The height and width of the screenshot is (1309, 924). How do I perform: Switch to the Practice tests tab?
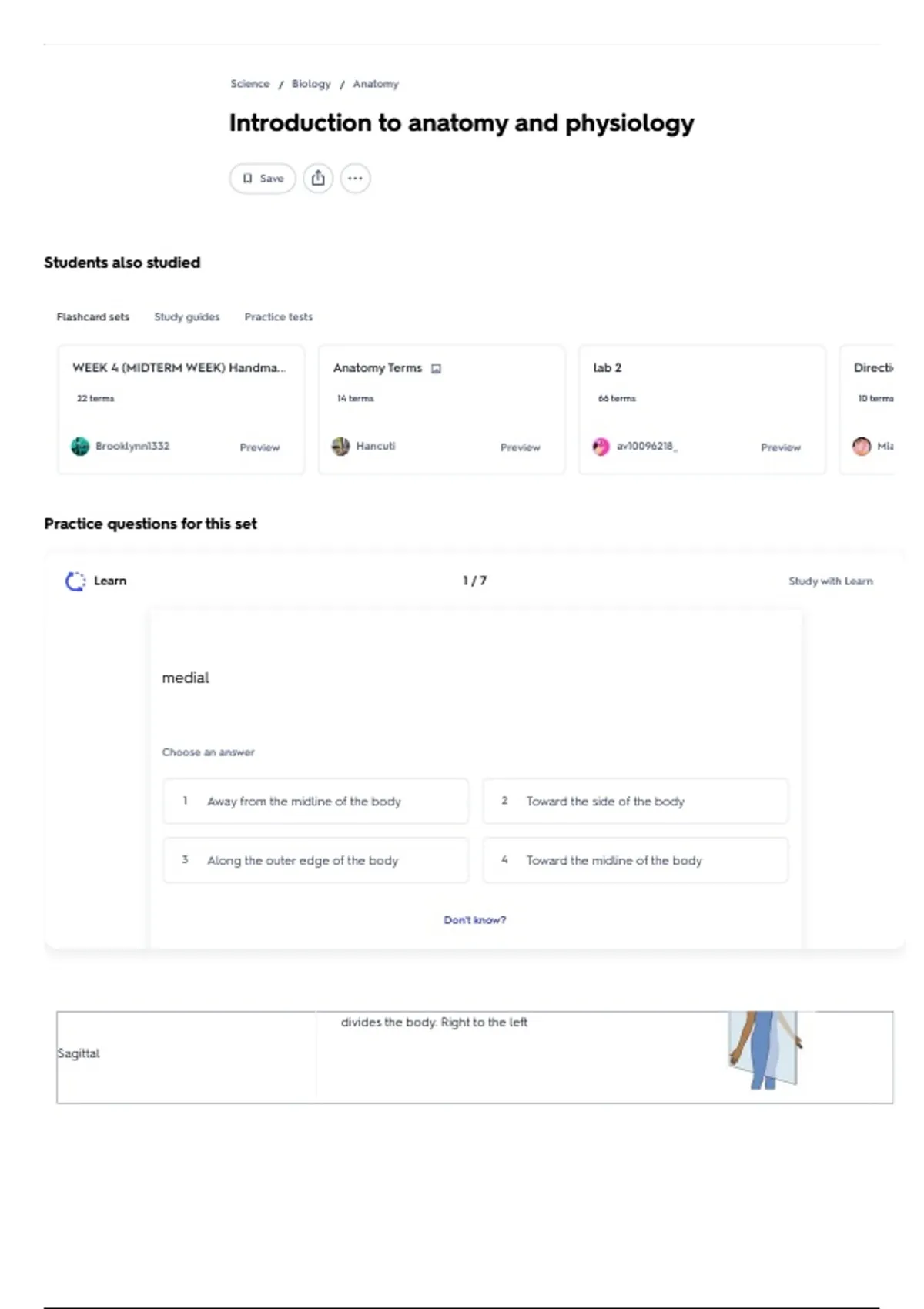pyautogui.click(x=279, y=317)
